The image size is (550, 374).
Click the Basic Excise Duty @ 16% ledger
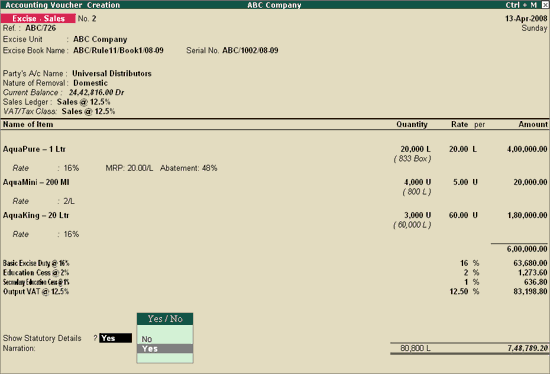coord(36,263)
